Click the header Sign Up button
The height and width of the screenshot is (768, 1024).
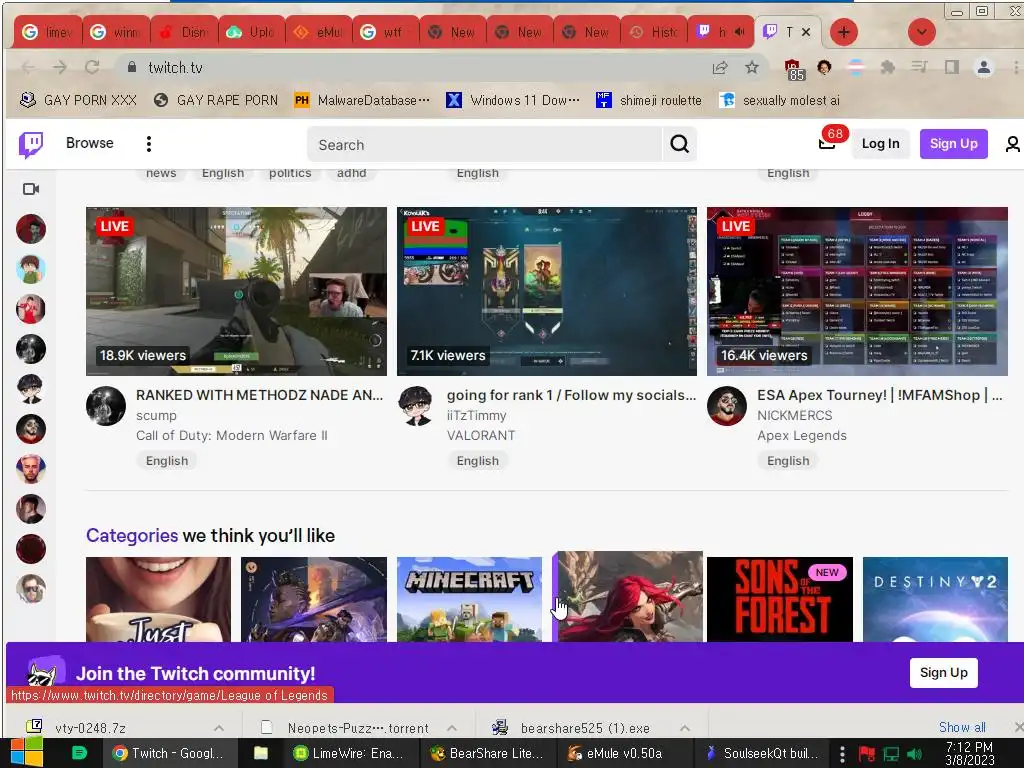tap(953, 144)
